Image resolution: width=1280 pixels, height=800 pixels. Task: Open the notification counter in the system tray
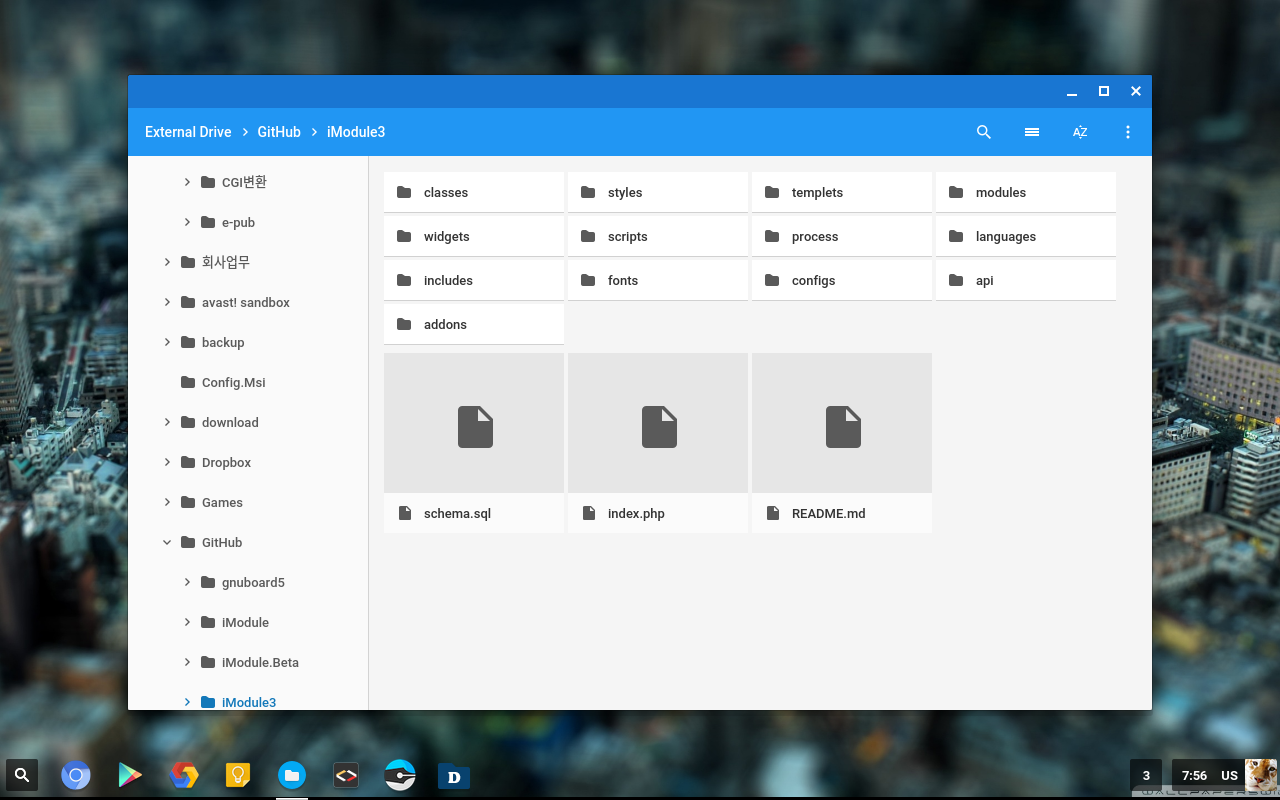click(x=1146, y=775)
